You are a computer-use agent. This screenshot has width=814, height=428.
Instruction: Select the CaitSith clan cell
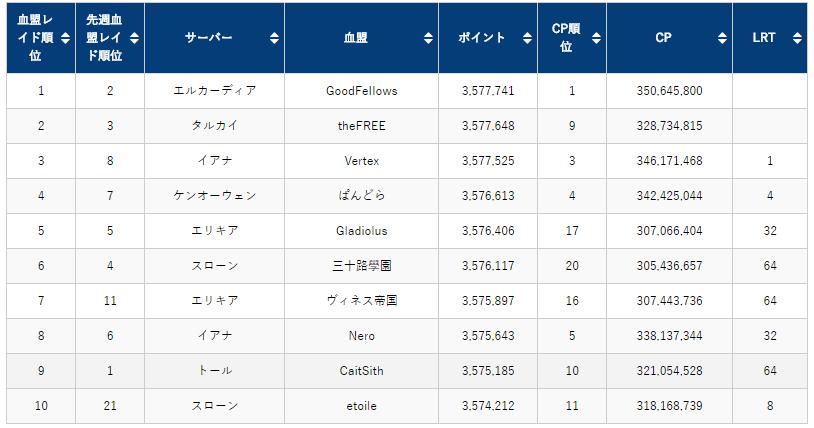point(361,371)
